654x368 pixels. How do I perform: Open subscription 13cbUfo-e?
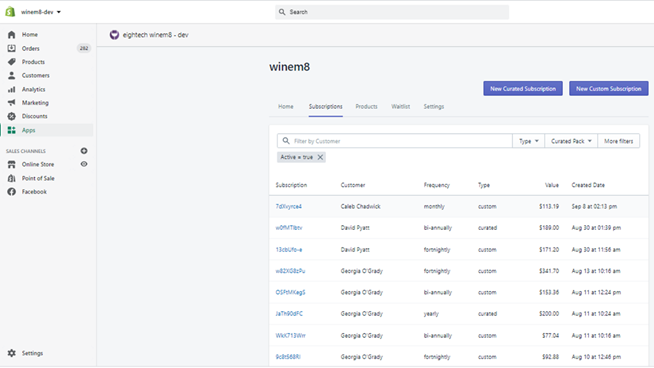coord(289,250)
